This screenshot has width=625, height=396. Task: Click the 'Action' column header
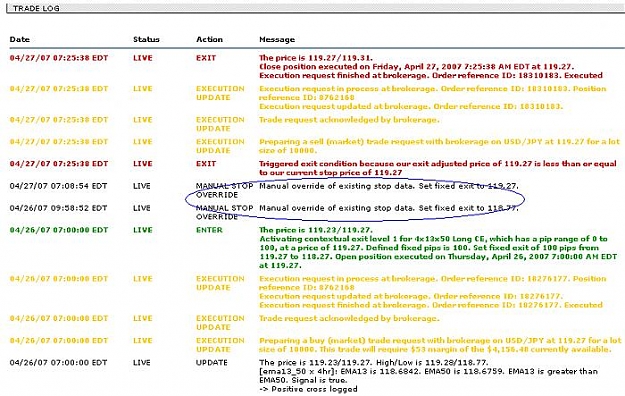(209, 39)
